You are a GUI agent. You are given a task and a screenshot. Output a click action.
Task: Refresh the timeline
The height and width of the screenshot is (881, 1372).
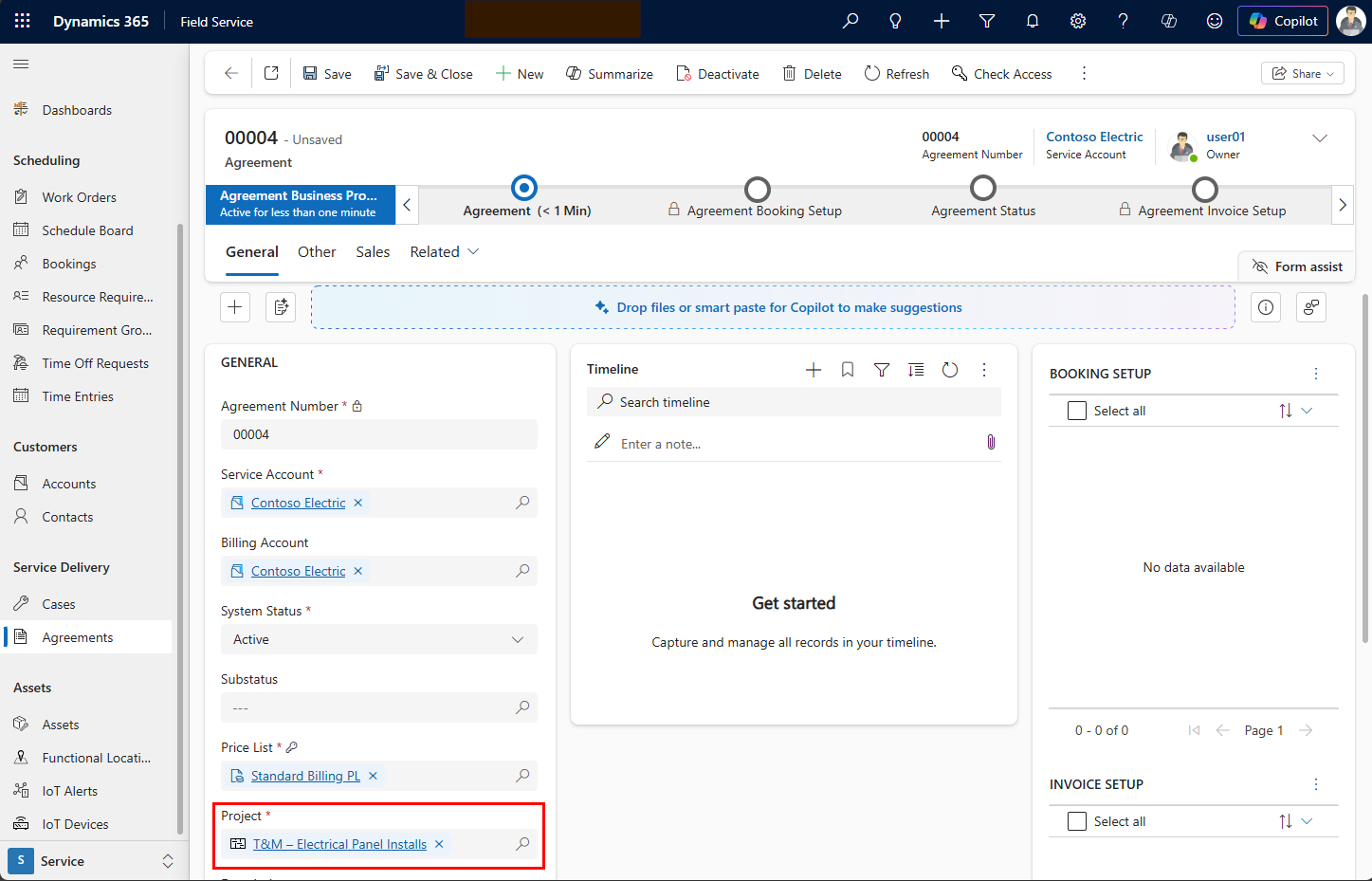pos(950,370)
